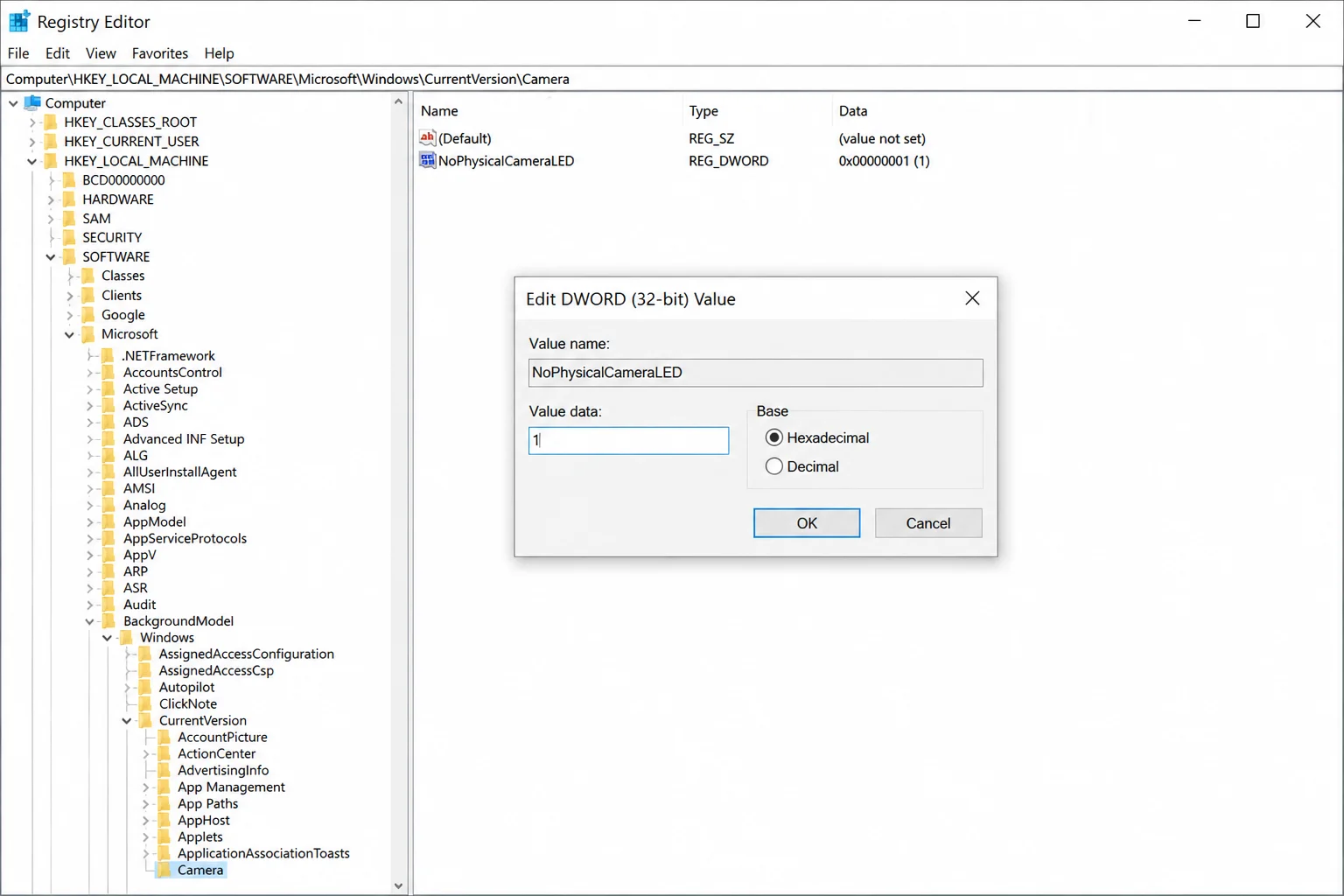Click the Value data input field
Image resolution: width=1344 pixels, height=896 pixels.
(628, 440)
